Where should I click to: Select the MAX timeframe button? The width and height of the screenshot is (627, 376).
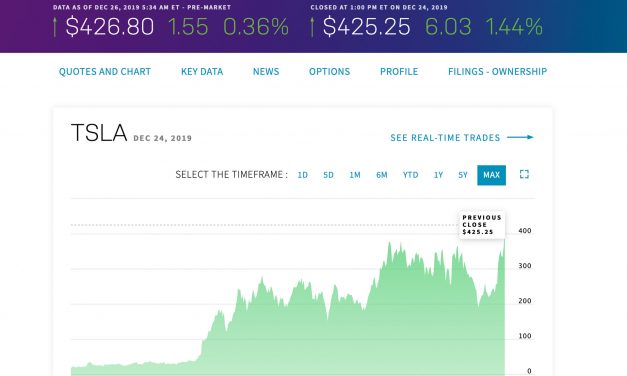[x=491, y=175]
